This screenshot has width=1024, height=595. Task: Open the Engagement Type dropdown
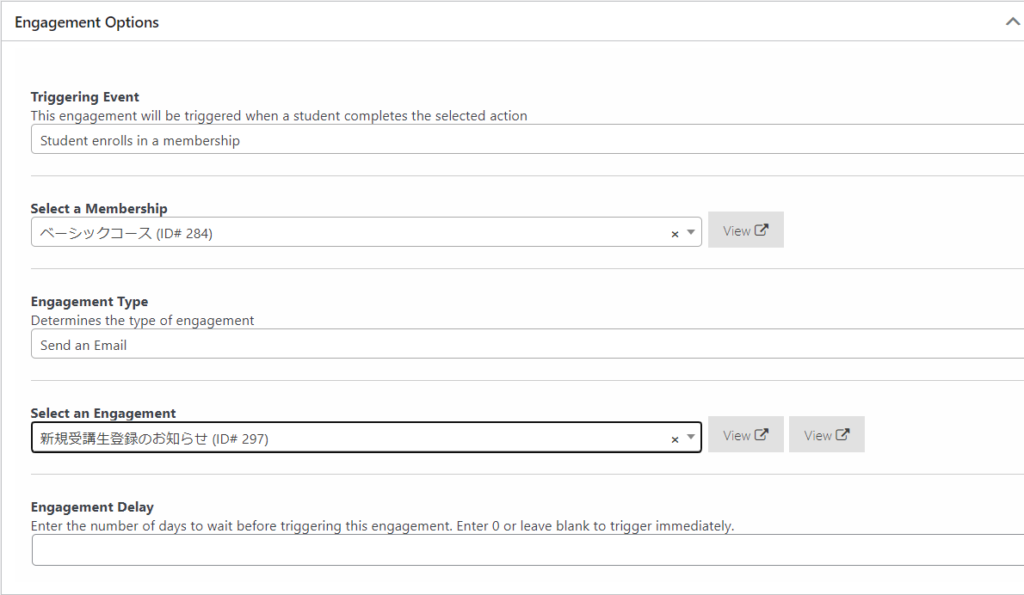tap(527, 344)
